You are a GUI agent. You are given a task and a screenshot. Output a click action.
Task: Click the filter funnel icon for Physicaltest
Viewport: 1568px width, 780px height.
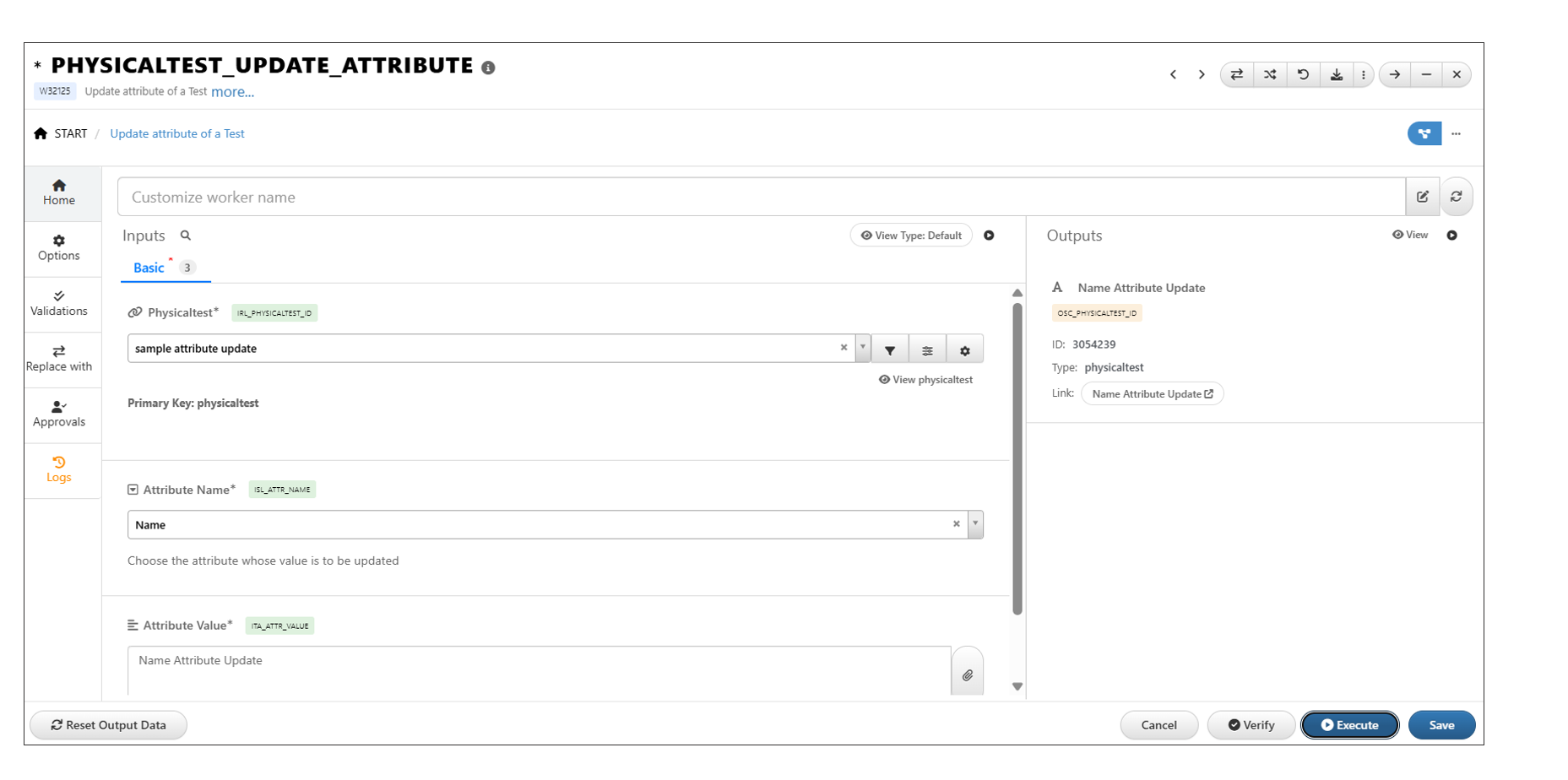tap(890, 349)
